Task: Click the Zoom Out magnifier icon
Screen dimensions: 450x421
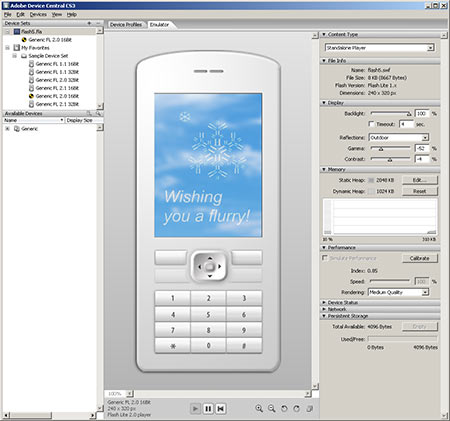Action: (x=272, y=408)
